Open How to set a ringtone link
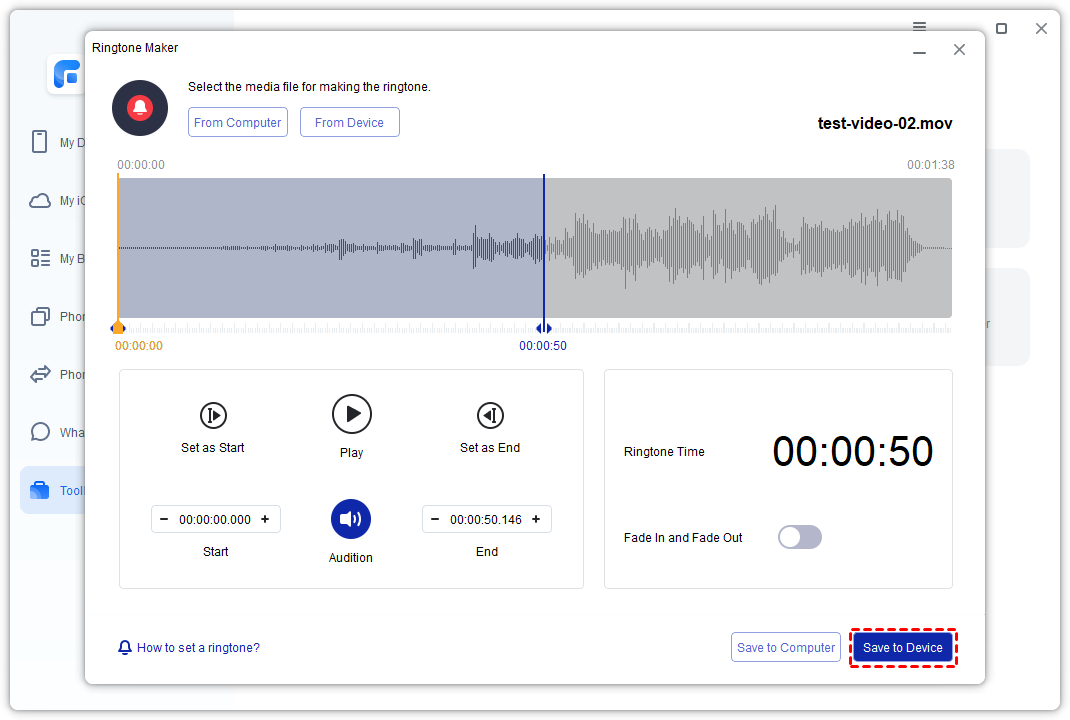 [198, 648]
